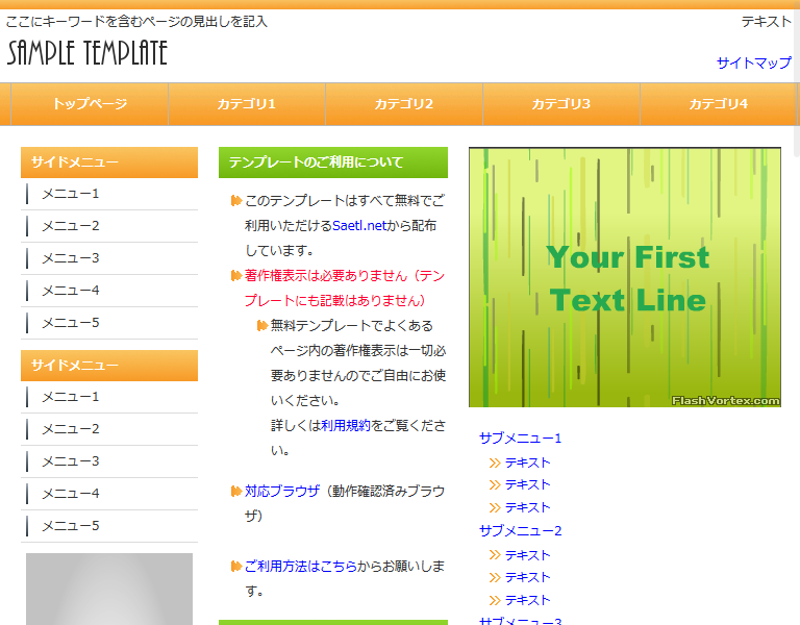The height and width of the screenshot is (625, 800).
Task: Expand サブメニュー2
Action: click(520, 531)
